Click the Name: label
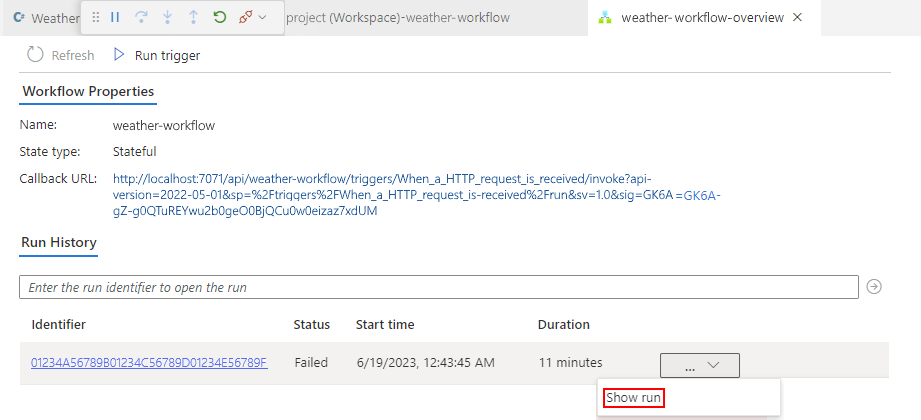Screen dimensions: 921x420 pyautogui.click(x=38, y=125)
